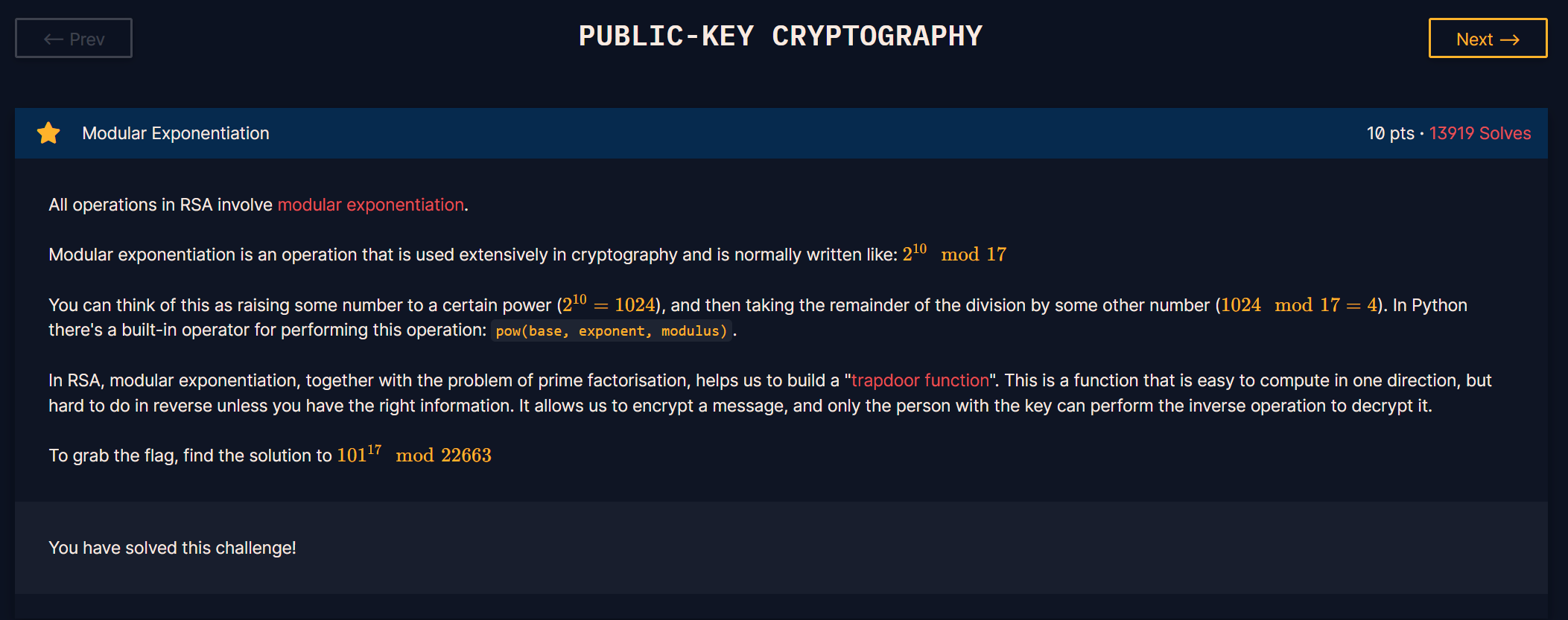The width and height of the screenshot is (1568, 620).
Task: Open the modular exponentiation link
Action: point(371,205)
